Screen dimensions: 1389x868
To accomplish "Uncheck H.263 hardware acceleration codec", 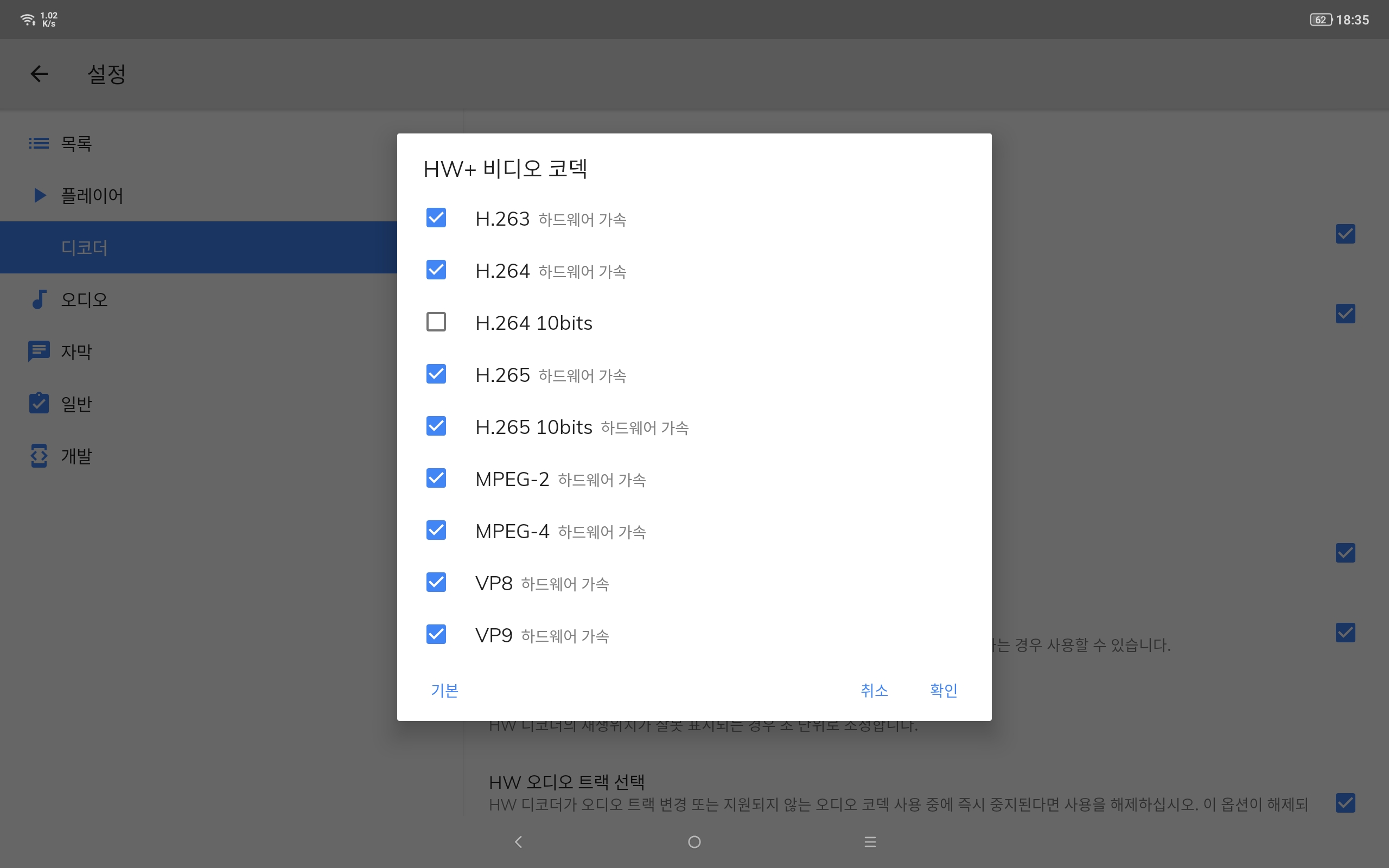I will coord(436,218).
